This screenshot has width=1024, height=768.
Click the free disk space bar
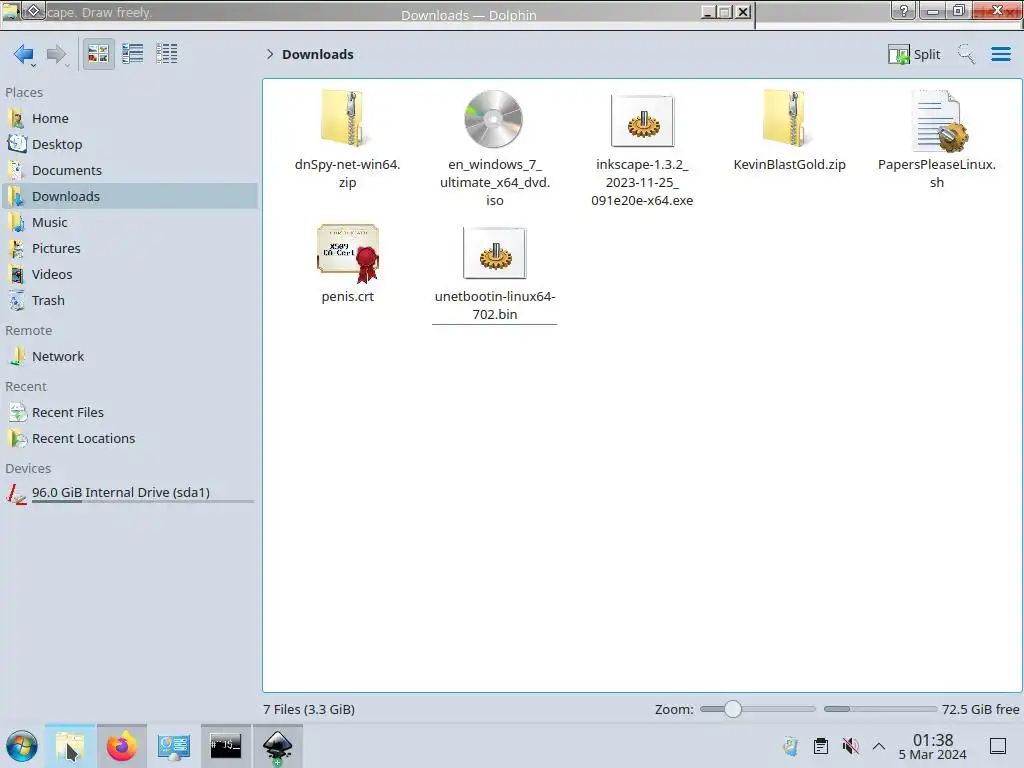click(880, 709)
